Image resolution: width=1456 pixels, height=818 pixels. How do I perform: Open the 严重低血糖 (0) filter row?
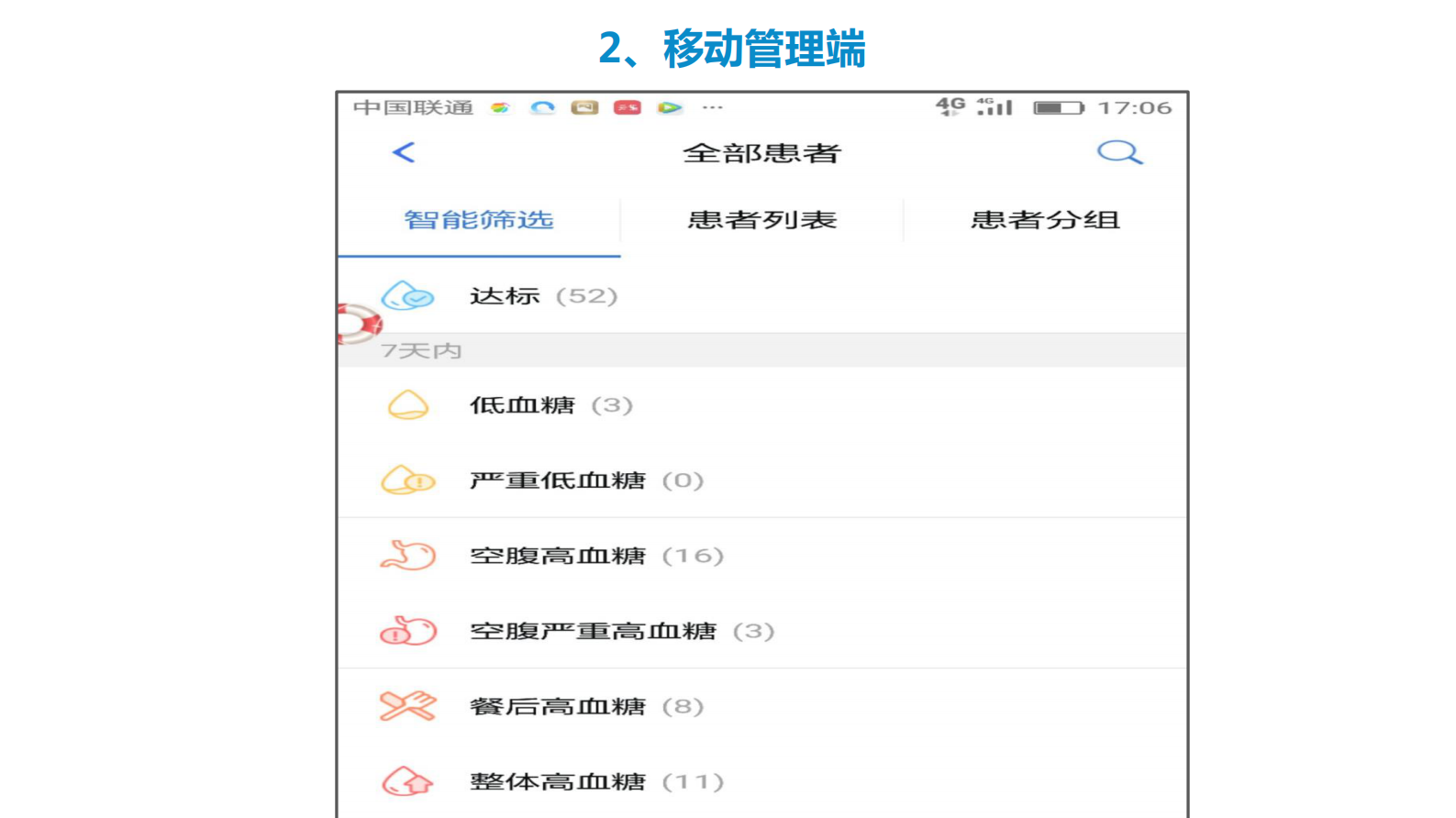762,480
